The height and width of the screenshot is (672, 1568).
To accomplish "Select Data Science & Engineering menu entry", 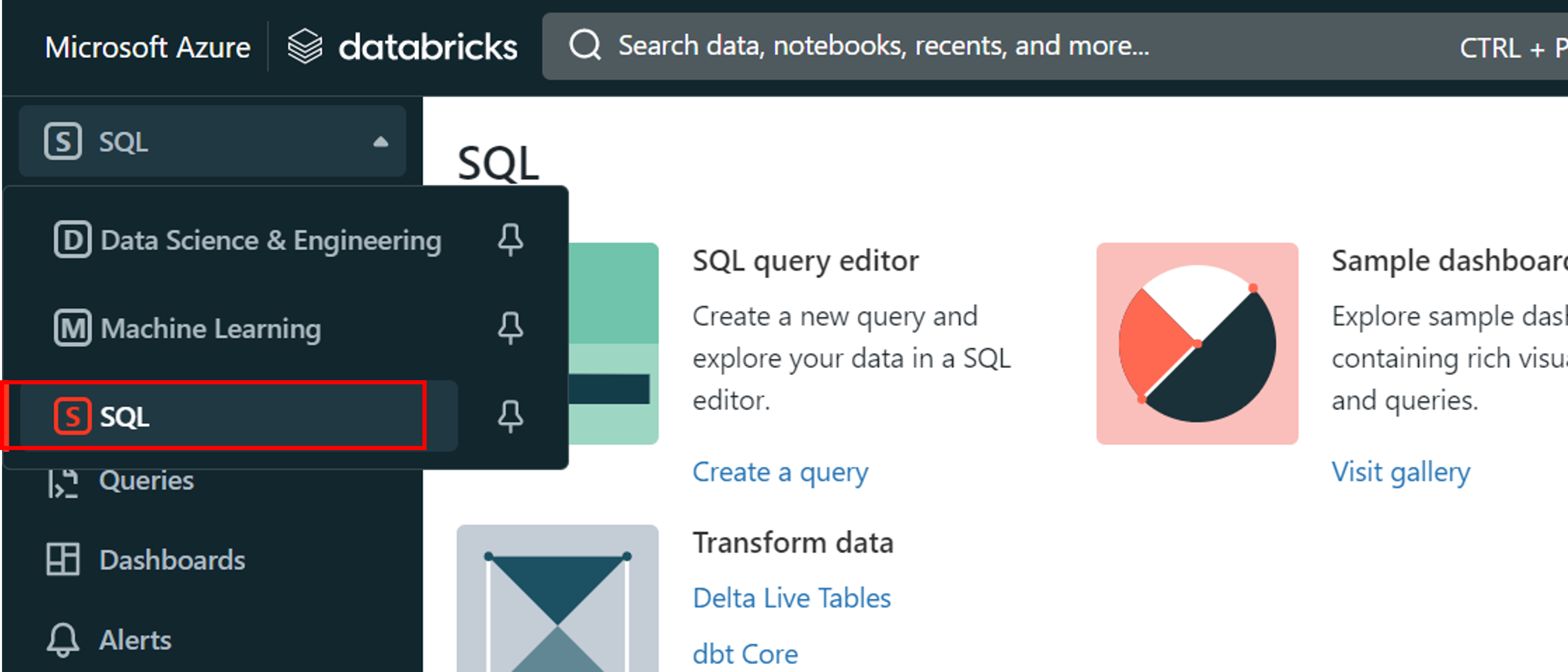I will tap(270, 240).
